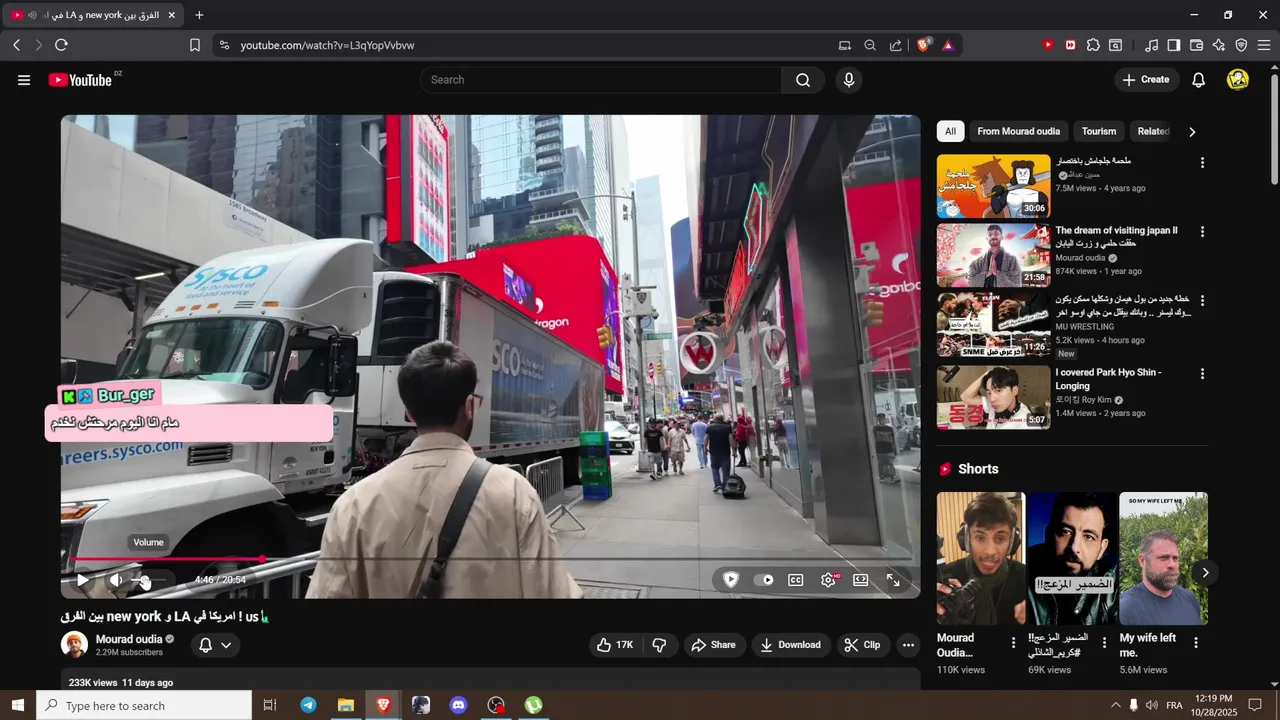Show next Shorts with the arrow

click(x=1205, y=573)
